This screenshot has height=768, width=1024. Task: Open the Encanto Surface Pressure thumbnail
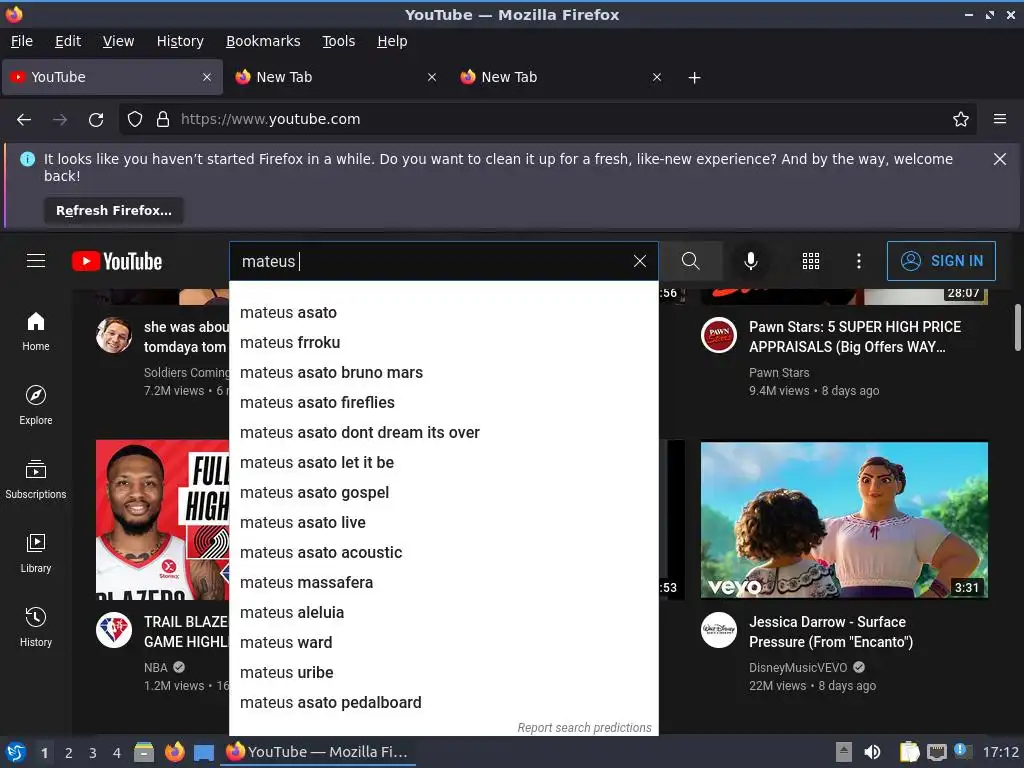point(844,520)
